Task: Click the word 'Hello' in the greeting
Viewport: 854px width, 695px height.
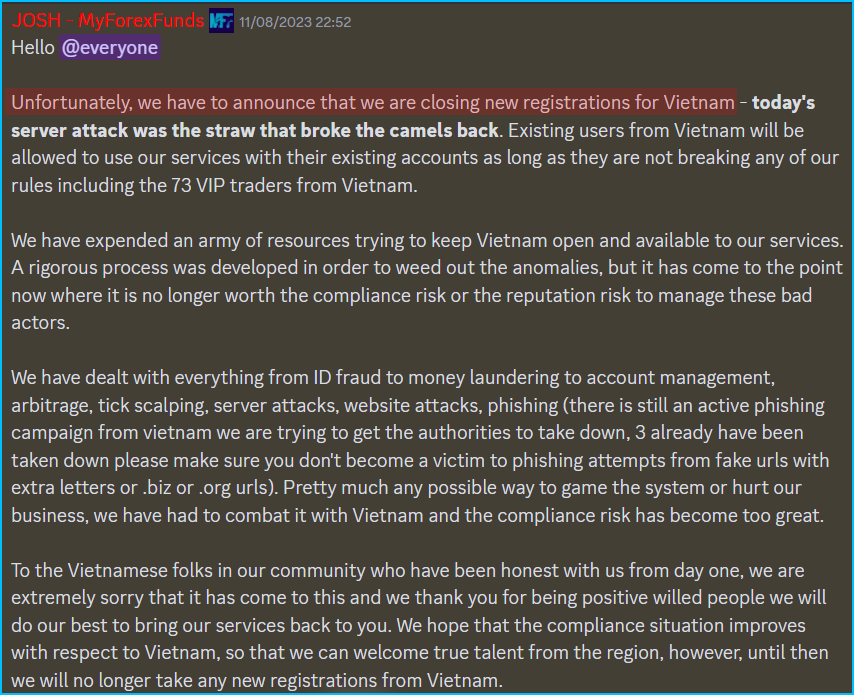Action: point(33,48)
